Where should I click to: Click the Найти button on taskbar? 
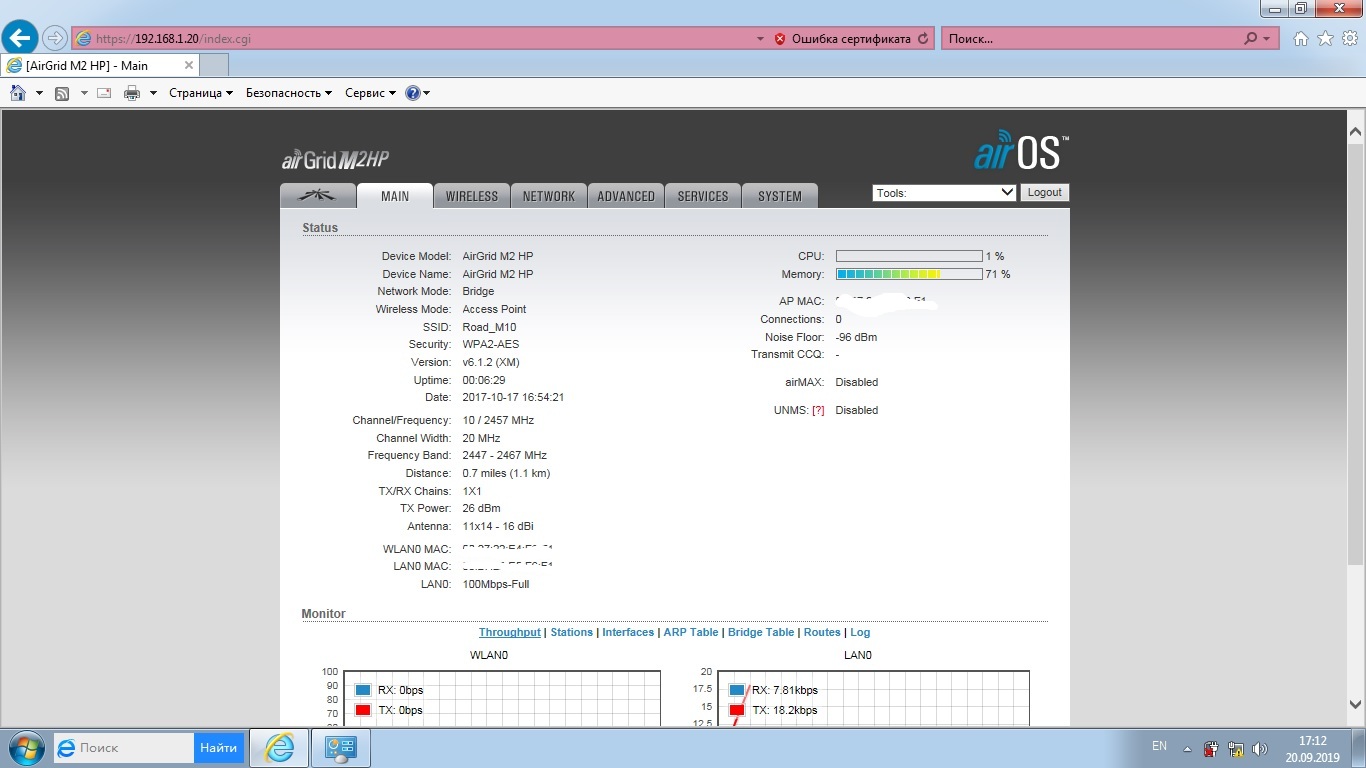click(218, 747)
